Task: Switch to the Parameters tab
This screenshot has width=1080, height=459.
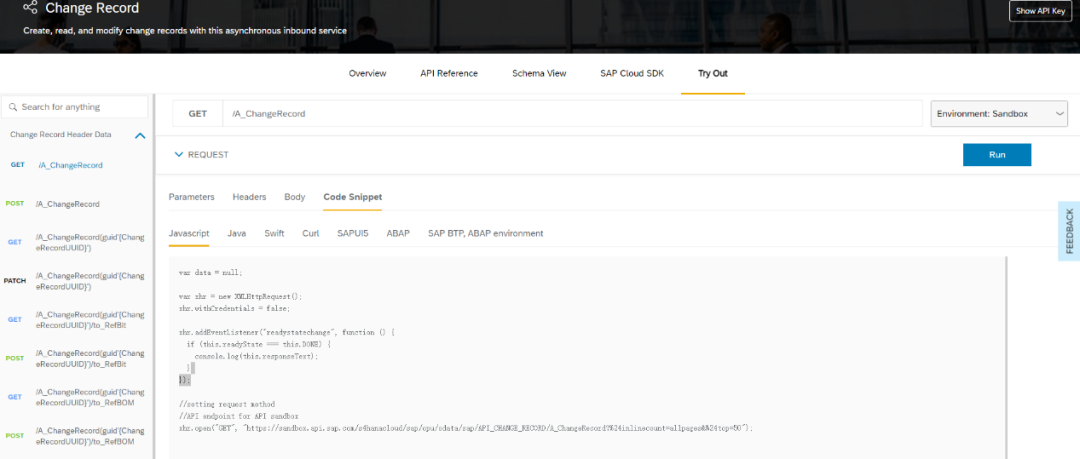Action: pyautogui.click(x=191, y=197)
